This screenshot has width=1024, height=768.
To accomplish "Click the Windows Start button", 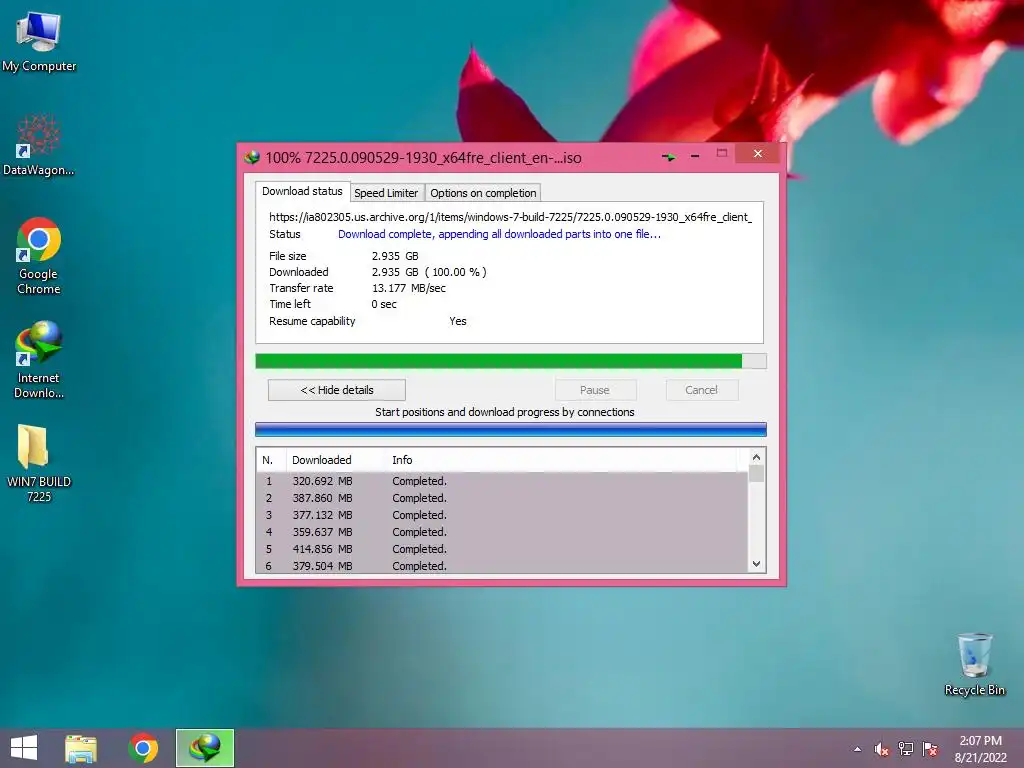I will point(24,748).
